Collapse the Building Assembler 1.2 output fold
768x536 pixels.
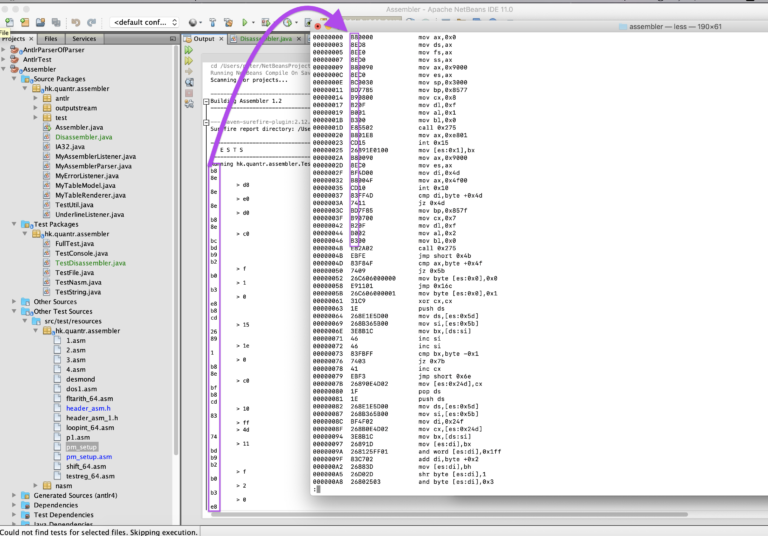(206, 101)
